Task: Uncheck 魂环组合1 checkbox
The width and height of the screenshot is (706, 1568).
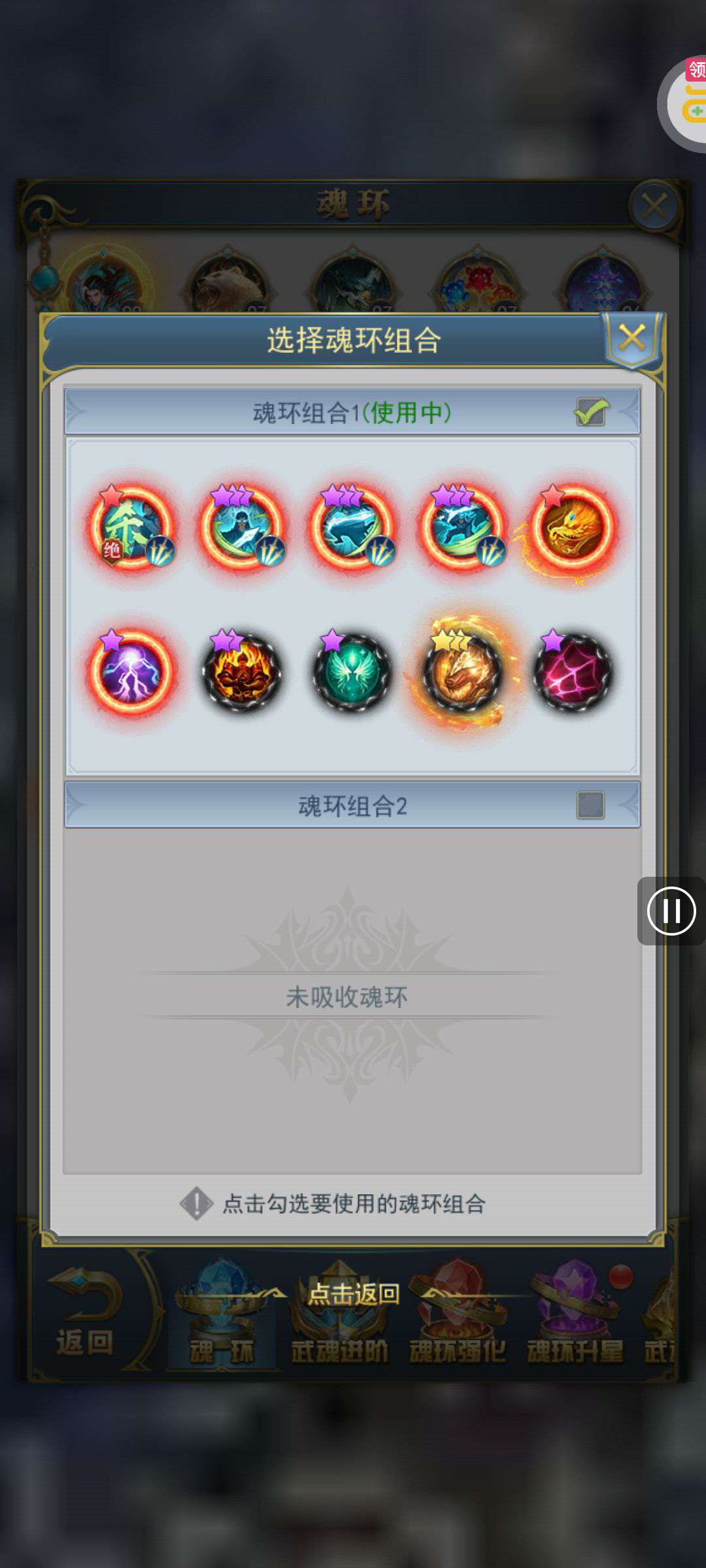Action: [591, 412]
